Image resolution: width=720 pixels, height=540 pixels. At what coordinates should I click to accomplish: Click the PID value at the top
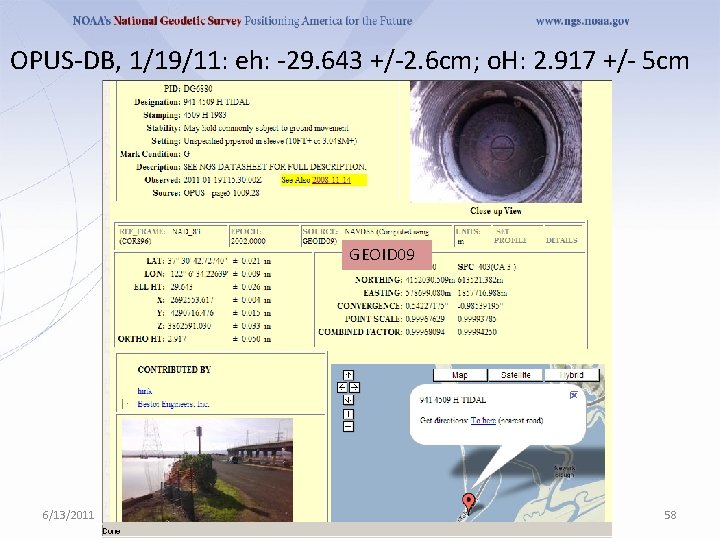[x=198, y=89]
